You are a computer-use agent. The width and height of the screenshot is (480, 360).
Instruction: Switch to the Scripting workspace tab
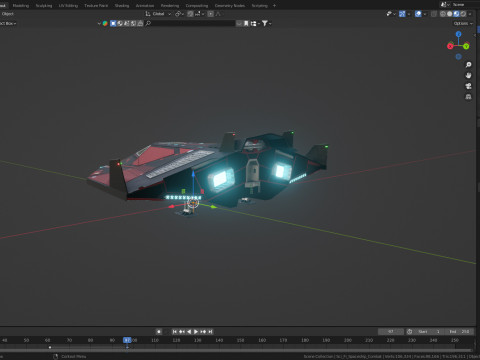coord(259,6)
